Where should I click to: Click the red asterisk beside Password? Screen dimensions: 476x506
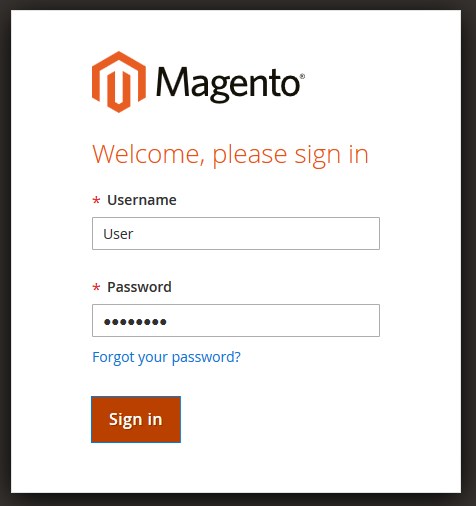96,287
